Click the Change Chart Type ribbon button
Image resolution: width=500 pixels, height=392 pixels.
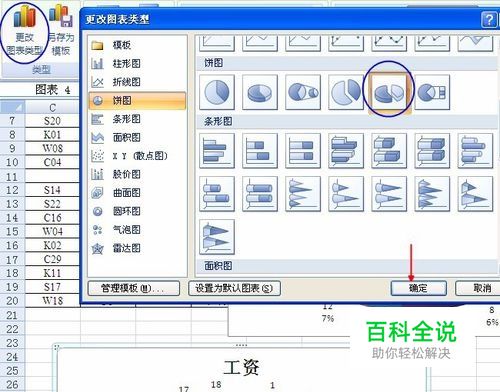click(x=25, y=31)
